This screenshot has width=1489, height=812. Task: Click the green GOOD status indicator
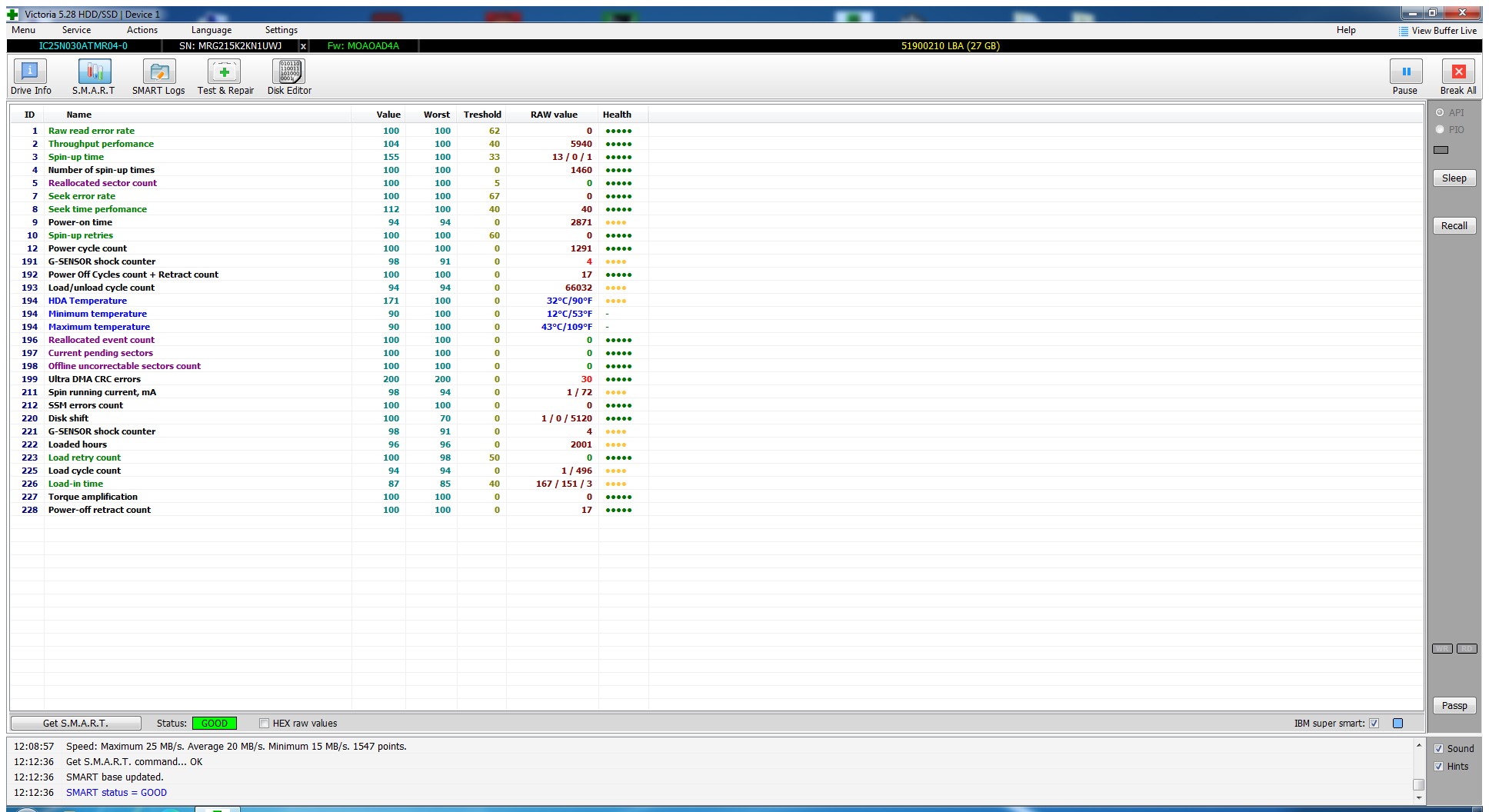click(214, 724)
